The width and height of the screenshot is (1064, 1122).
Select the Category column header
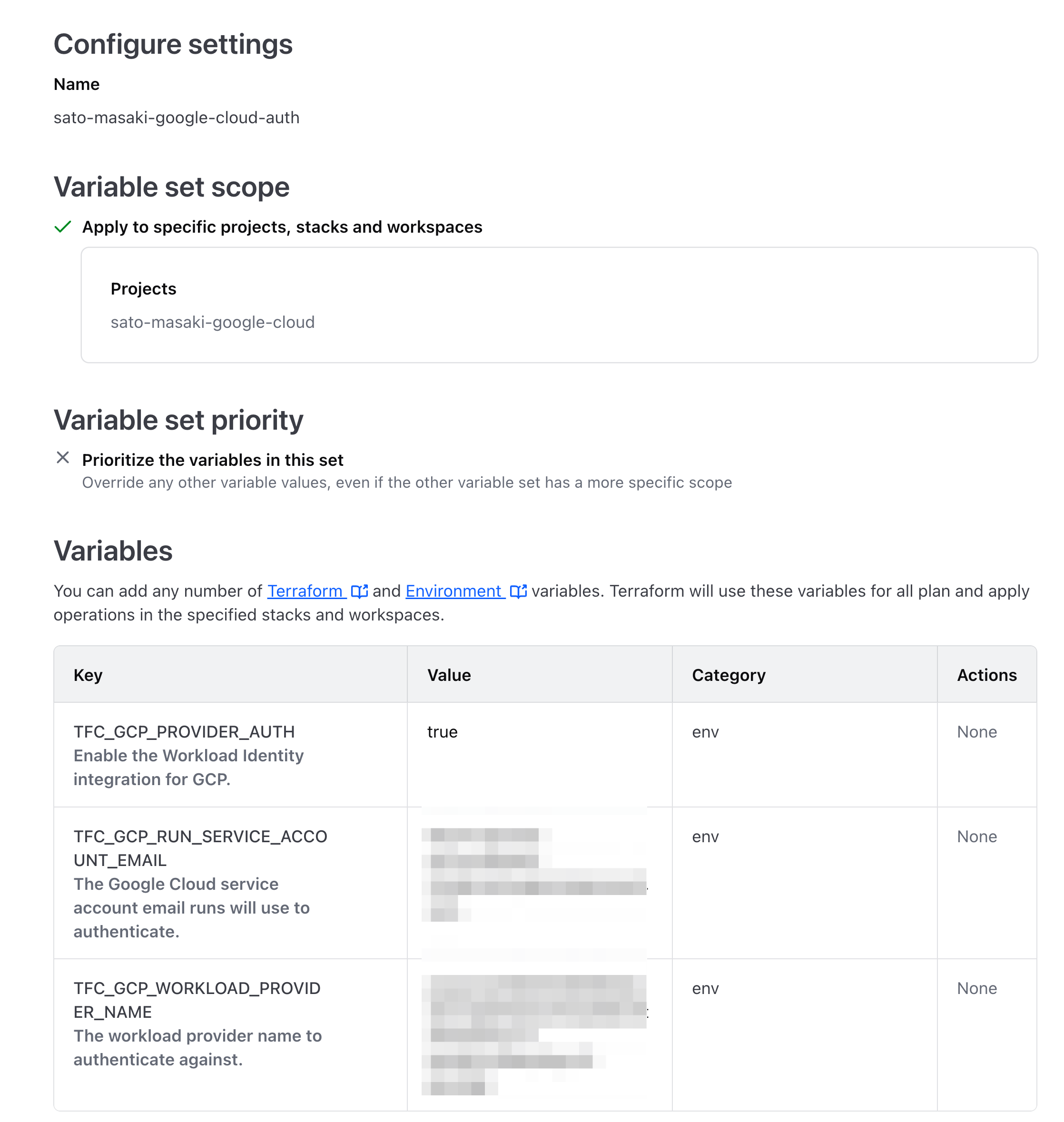tap(728, 674)
